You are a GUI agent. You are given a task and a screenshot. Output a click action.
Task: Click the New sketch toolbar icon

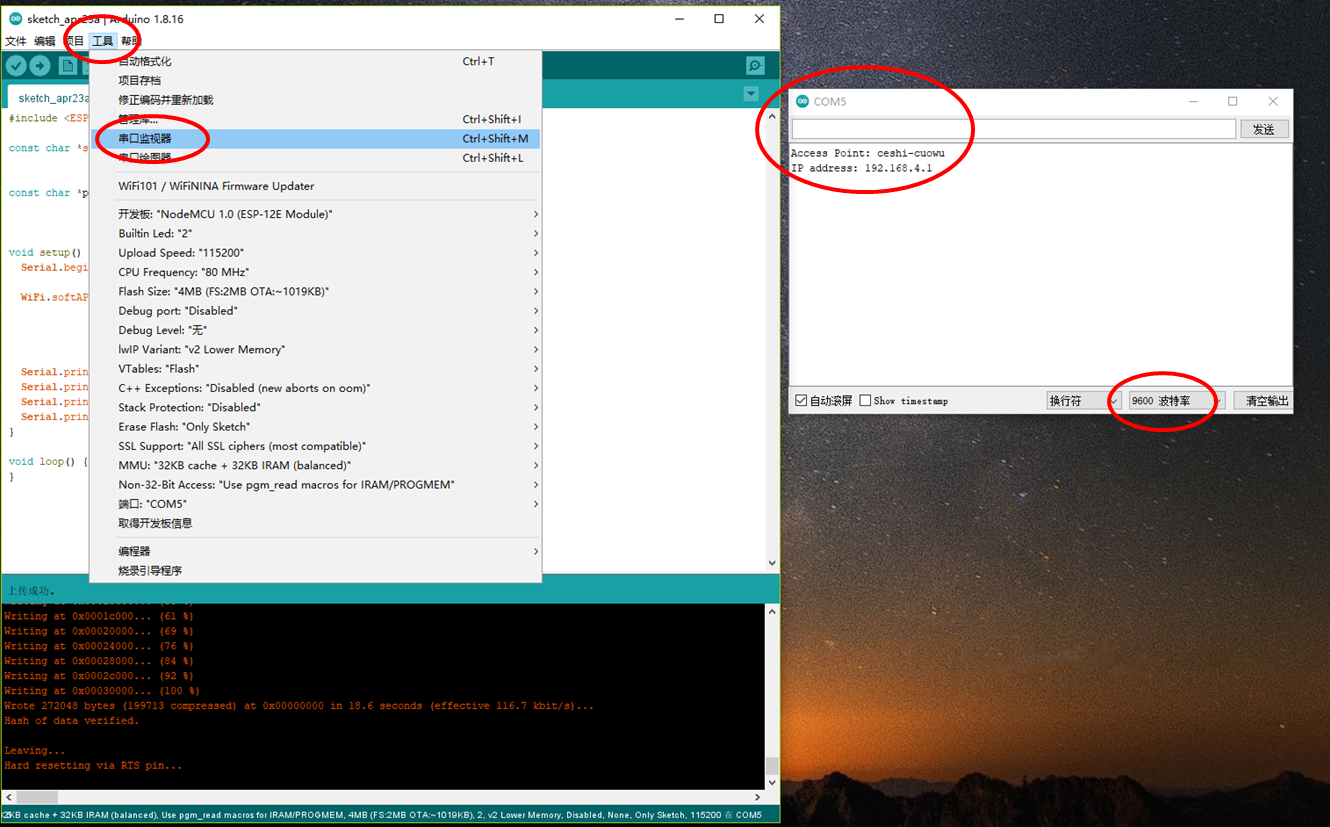pos(67,66)
